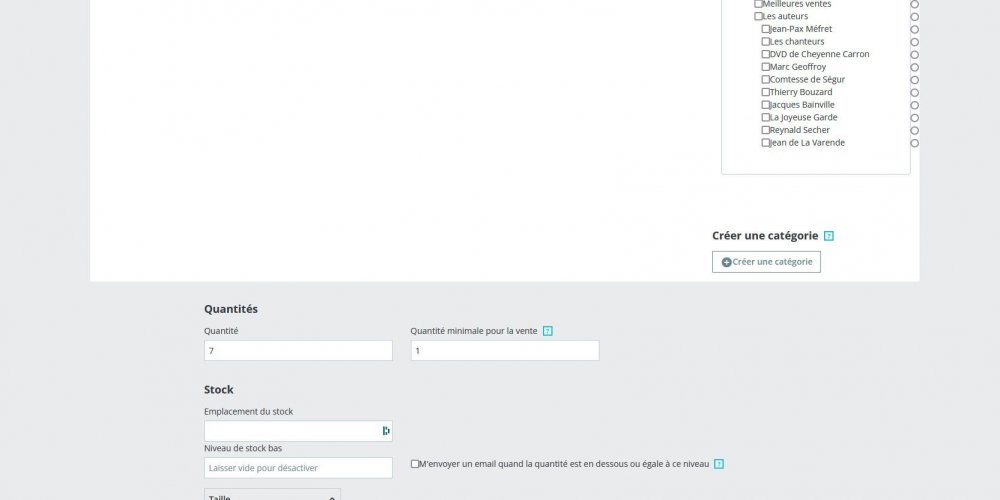Click the help icon beside Créer une catégorie heading
The height and width of the screenshot is (500, 1000).
tap(829, 236)
